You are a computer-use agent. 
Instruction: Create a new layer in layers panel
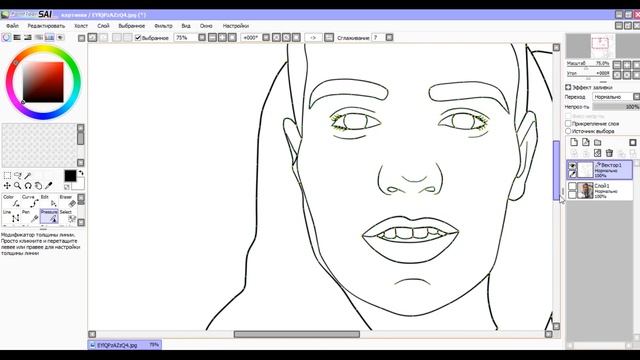click(574, 142)
